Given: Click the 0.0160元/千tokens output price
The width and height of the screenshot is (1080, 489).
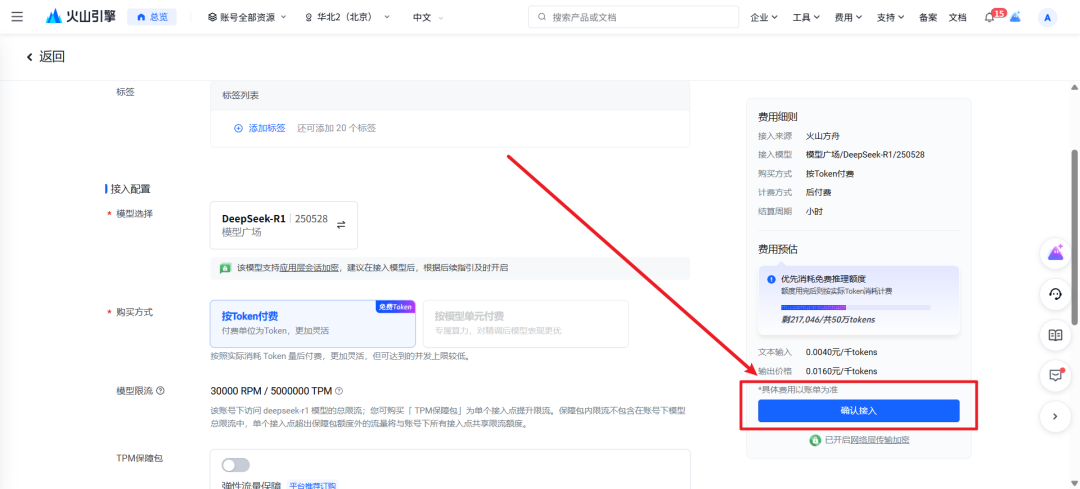Looking at the screenshot, I should [842, 371].
